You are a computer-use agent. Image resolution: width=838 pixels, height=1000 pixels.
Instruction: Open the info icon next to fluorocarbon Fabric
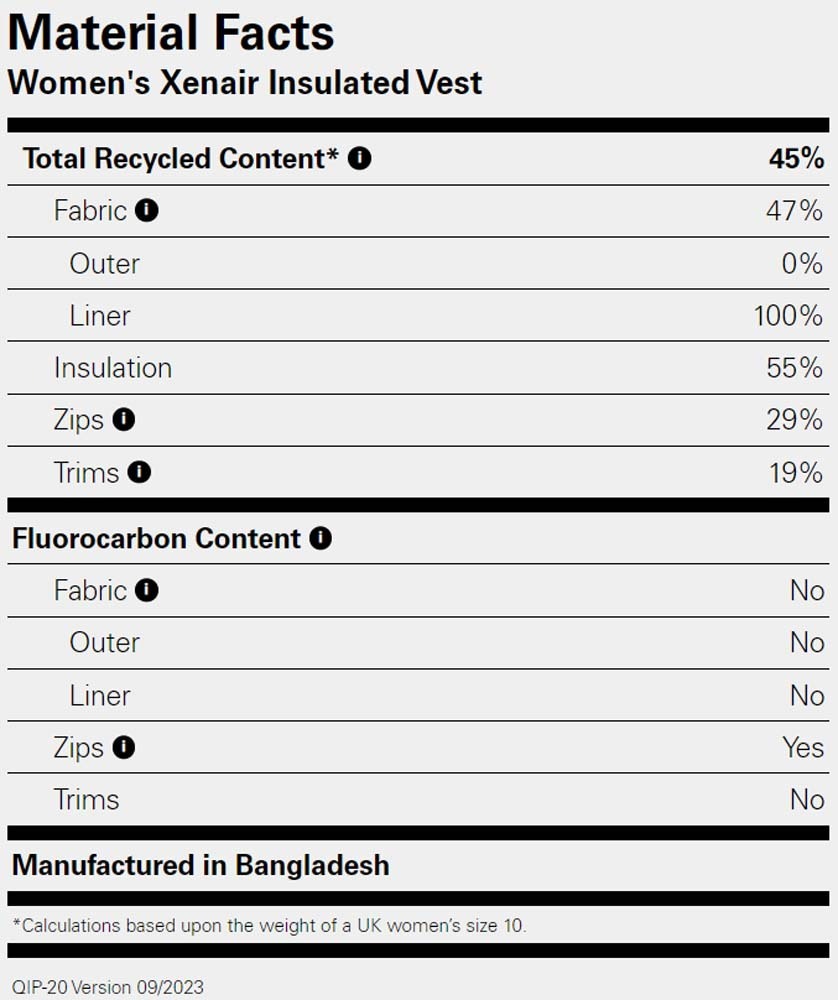147,590
